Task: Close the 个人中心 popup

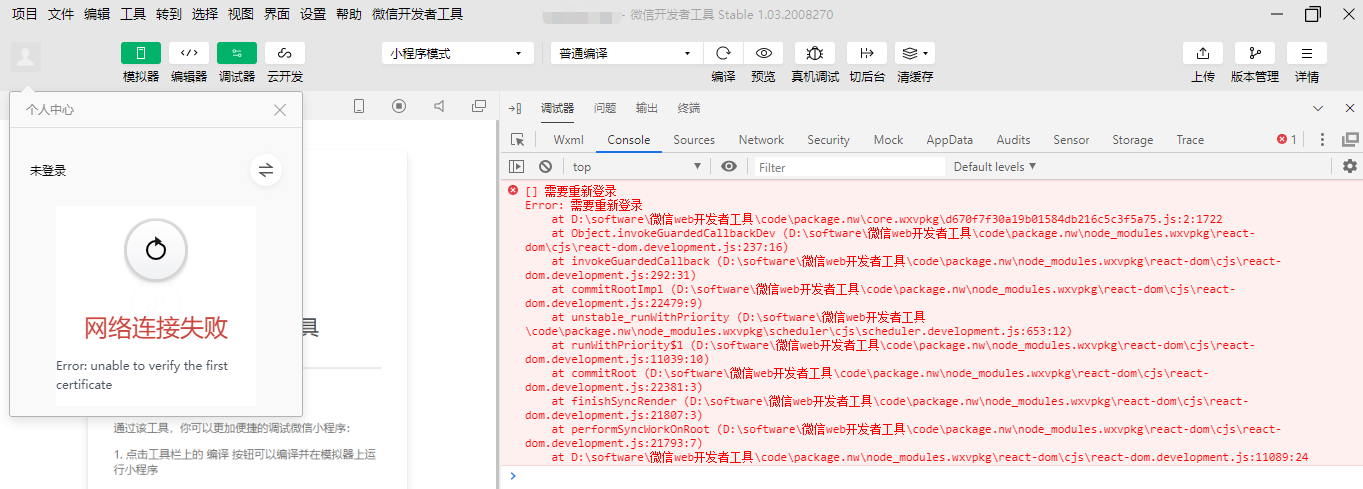Action: click(280, 110)
